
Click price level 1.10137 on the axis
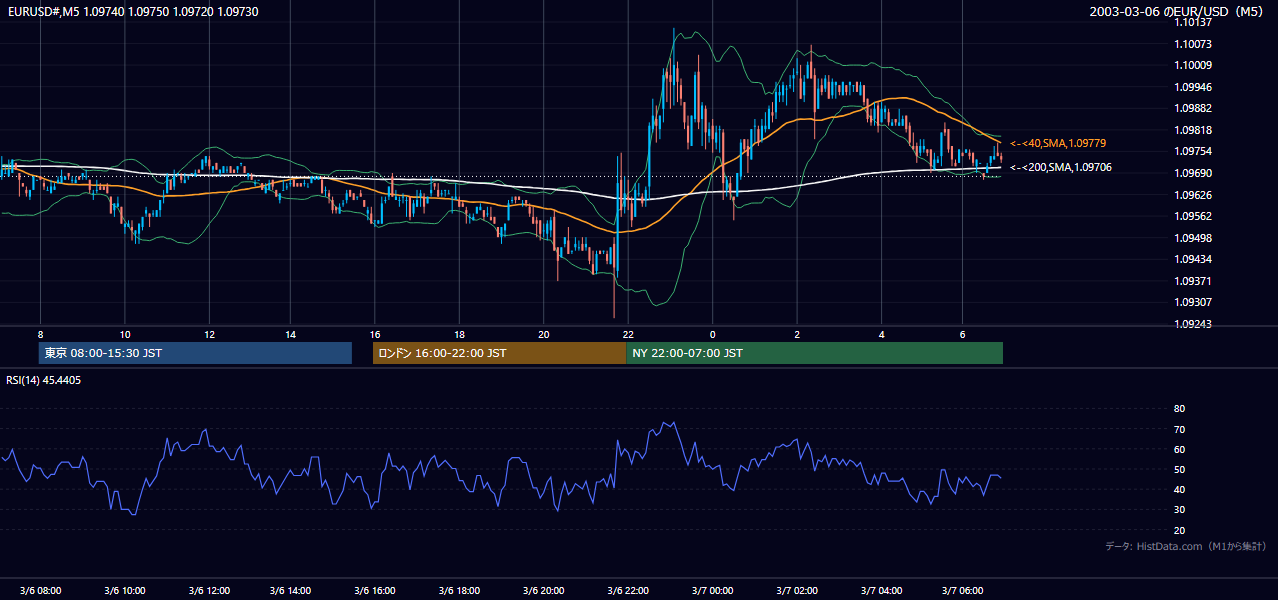1194,23
